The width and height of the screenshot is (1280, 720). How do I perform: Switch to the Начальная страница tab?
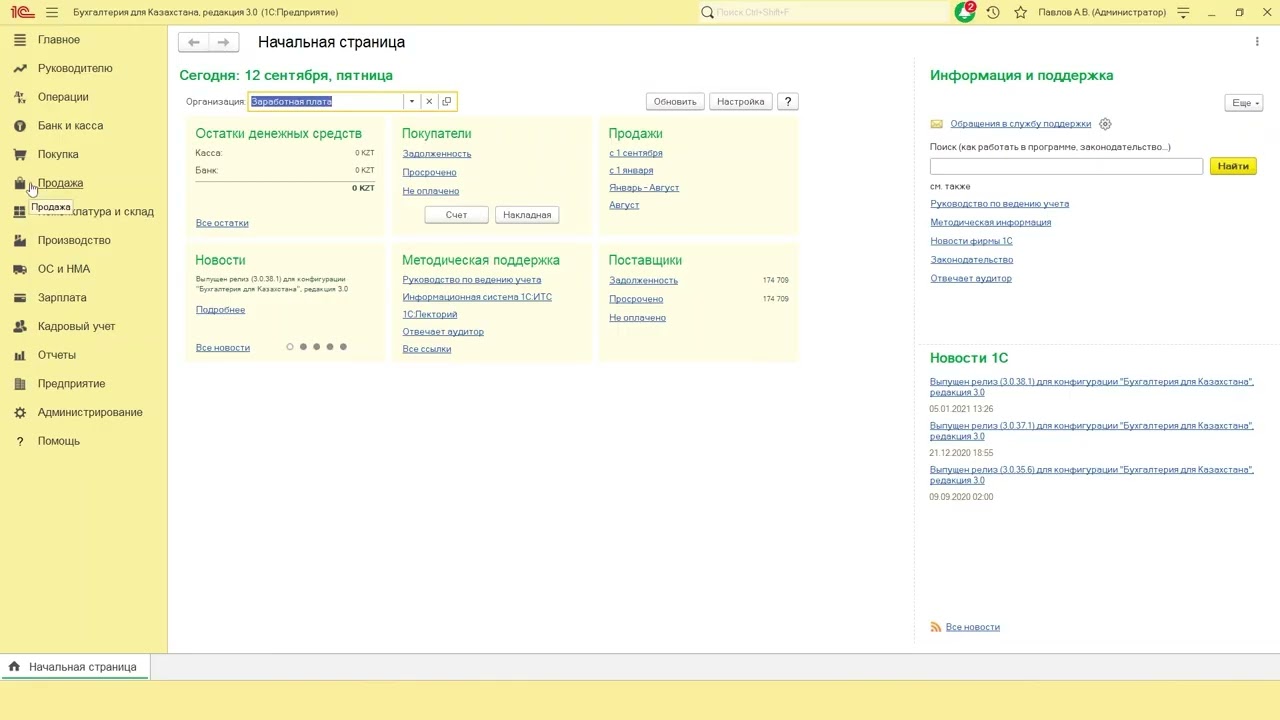coord(74,667)
